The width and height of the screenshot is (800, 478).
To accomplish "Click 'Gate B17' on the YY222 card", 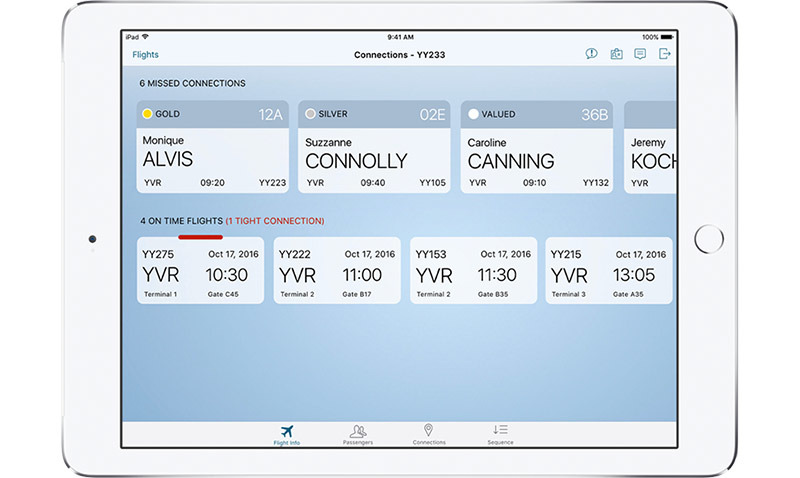I will click(357, 294).
